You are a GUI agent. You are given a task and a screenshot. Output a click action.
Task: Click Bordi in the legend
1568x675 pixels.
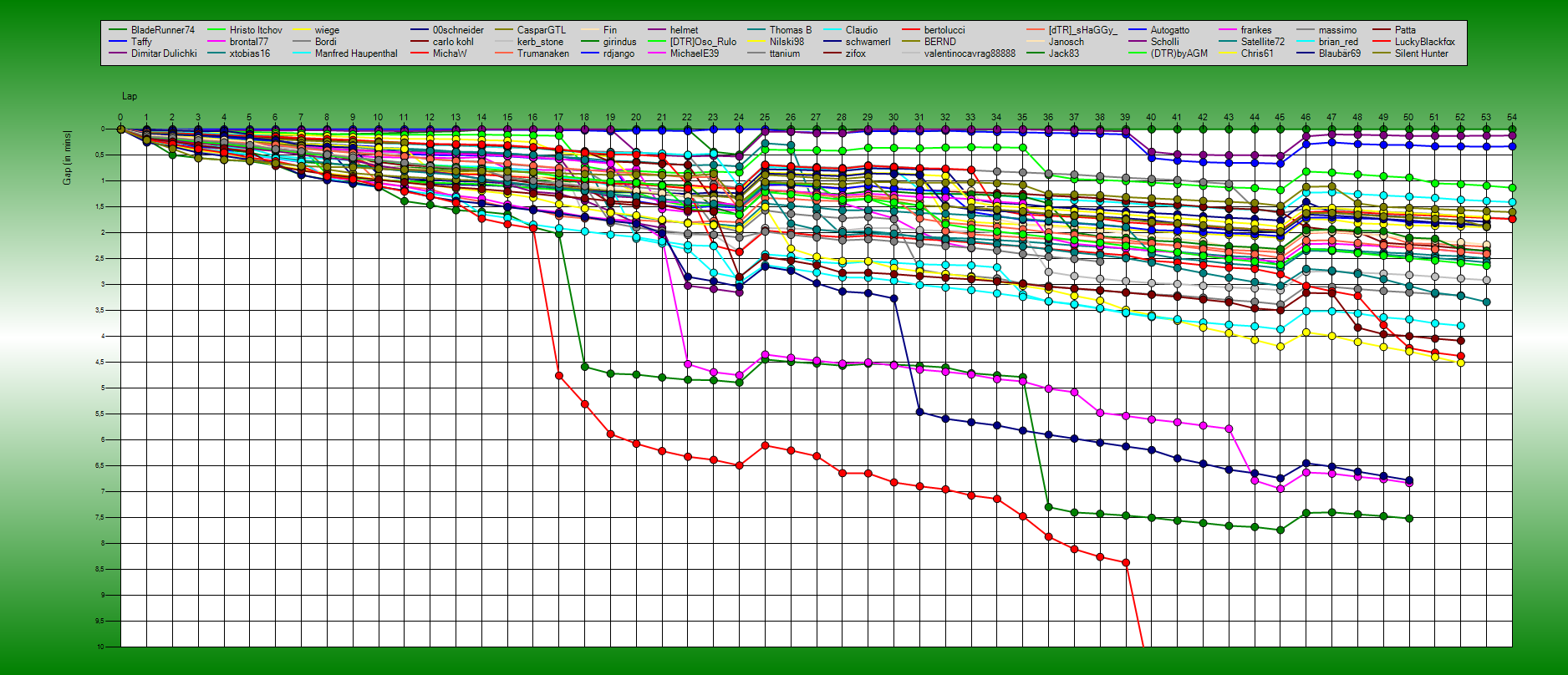(326, 42)
